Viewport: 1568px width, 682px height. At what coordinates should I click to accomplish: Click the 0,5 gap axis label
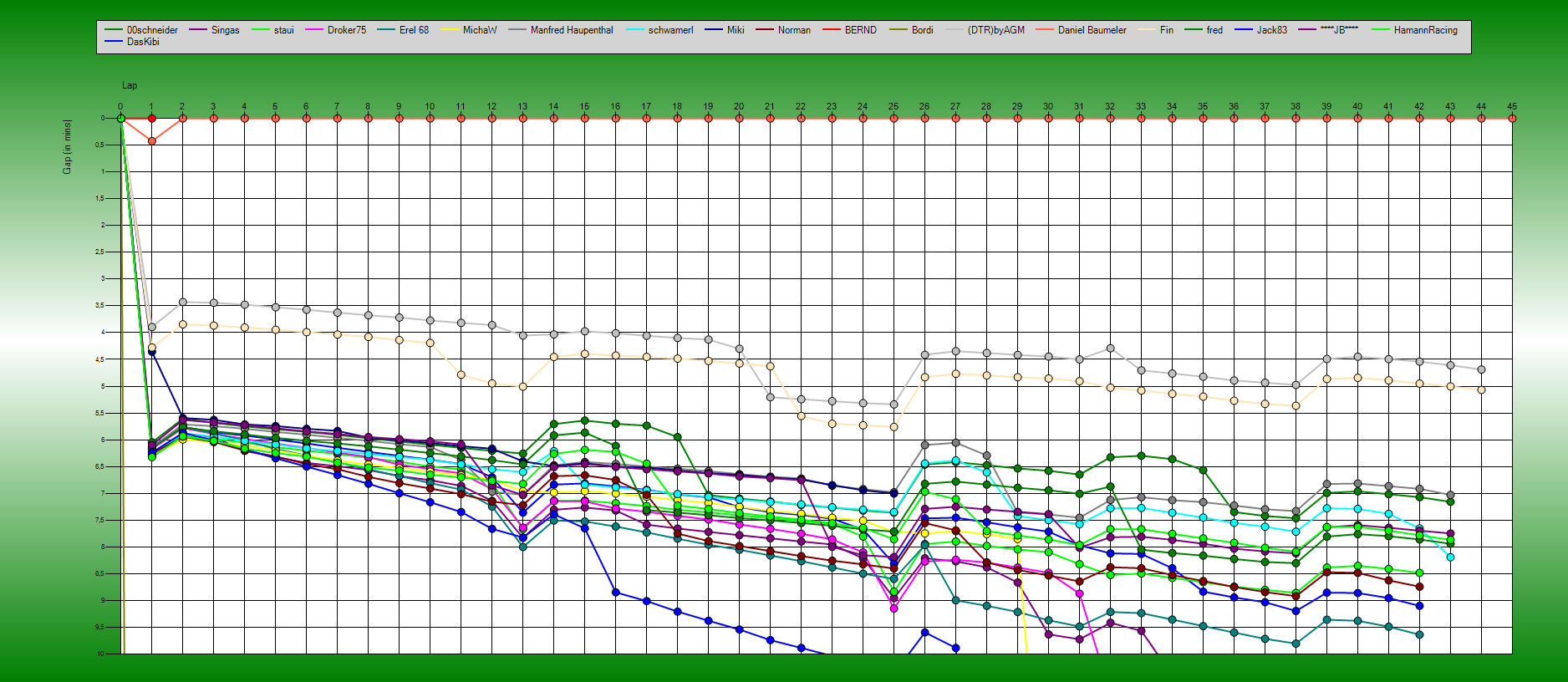(99, 145)
